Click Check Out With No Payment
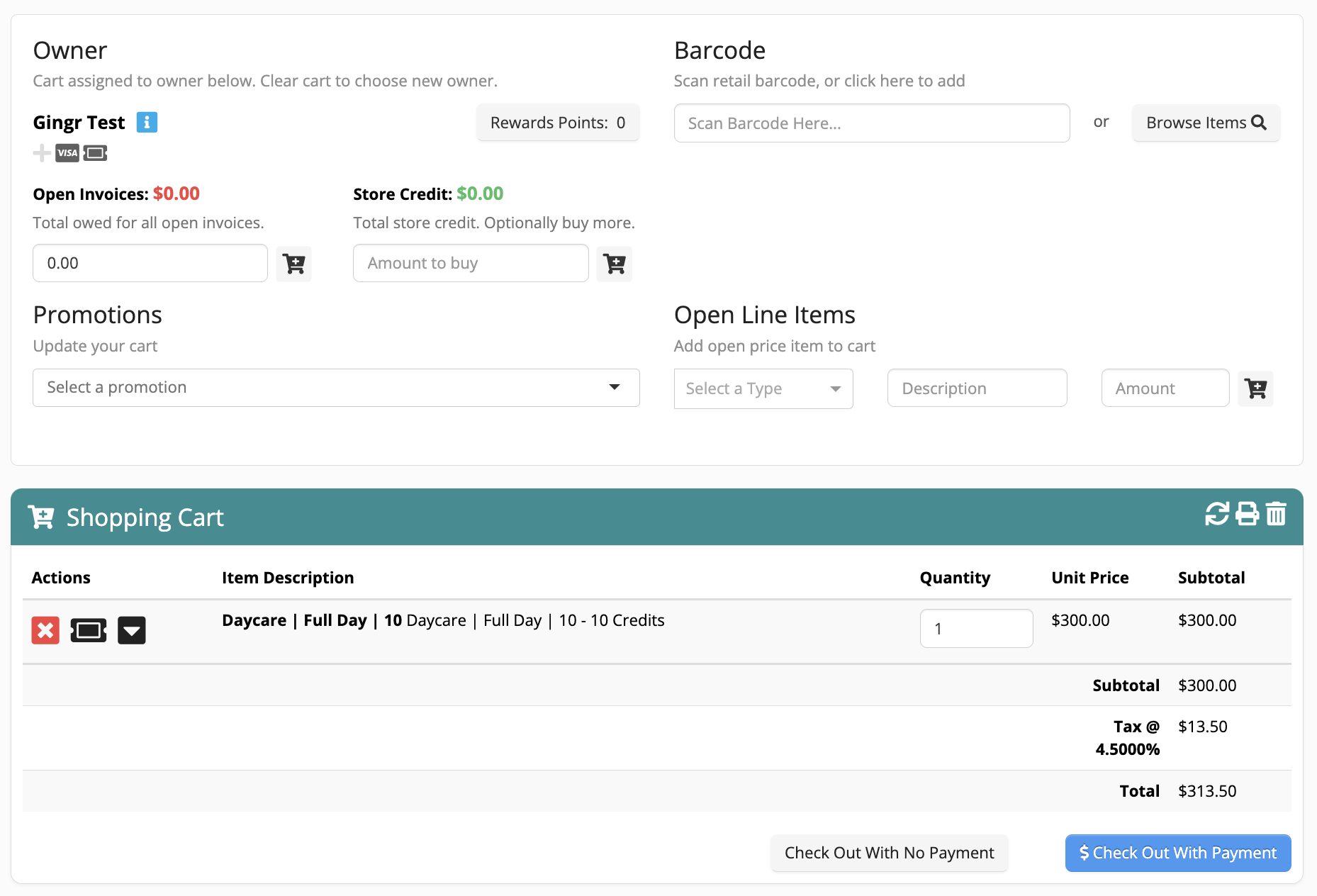 (x=889, y=853)
